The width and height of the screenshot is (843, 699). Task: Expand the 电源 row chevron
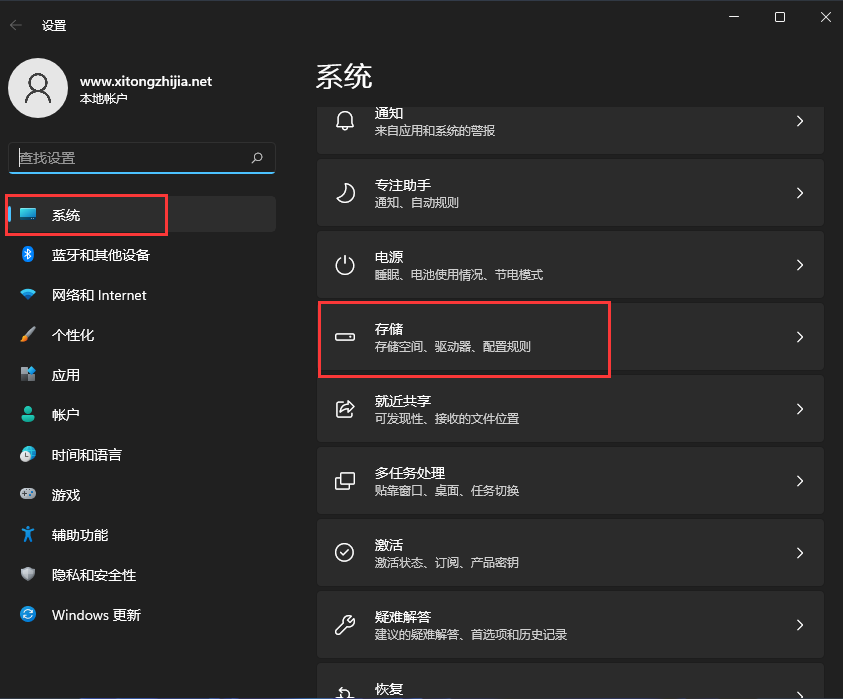pos(799,265)
